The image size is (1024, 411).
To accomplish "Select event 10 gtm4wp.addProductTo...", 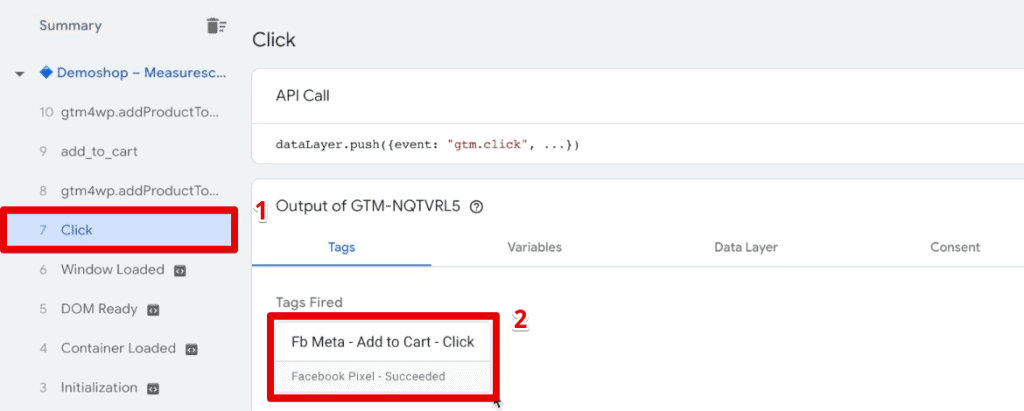I will 127,112.
